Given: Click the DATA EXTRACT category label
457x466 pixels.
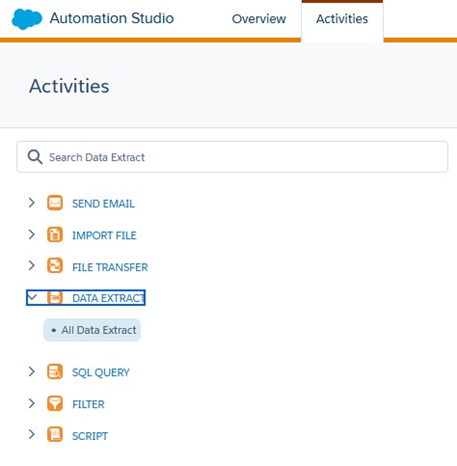Looking at the screenshot, I should click(108, 298).
